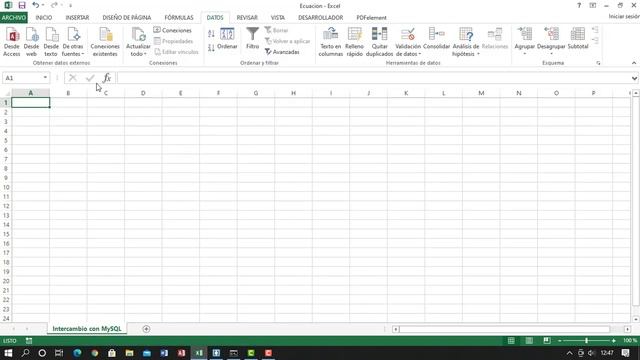Click the zoom slider handle
640x360 pixels.
587,340
